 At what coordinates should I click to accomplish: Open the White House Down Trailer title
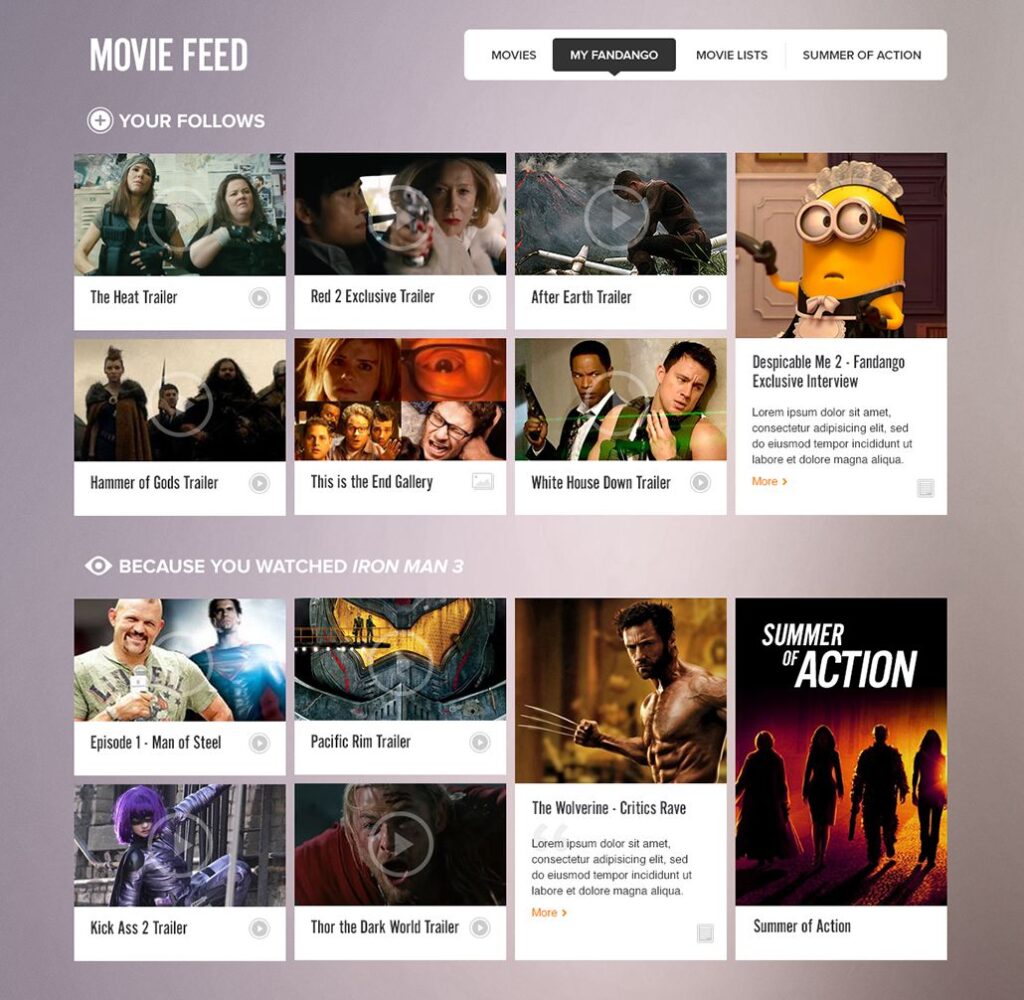coord(601,483)
